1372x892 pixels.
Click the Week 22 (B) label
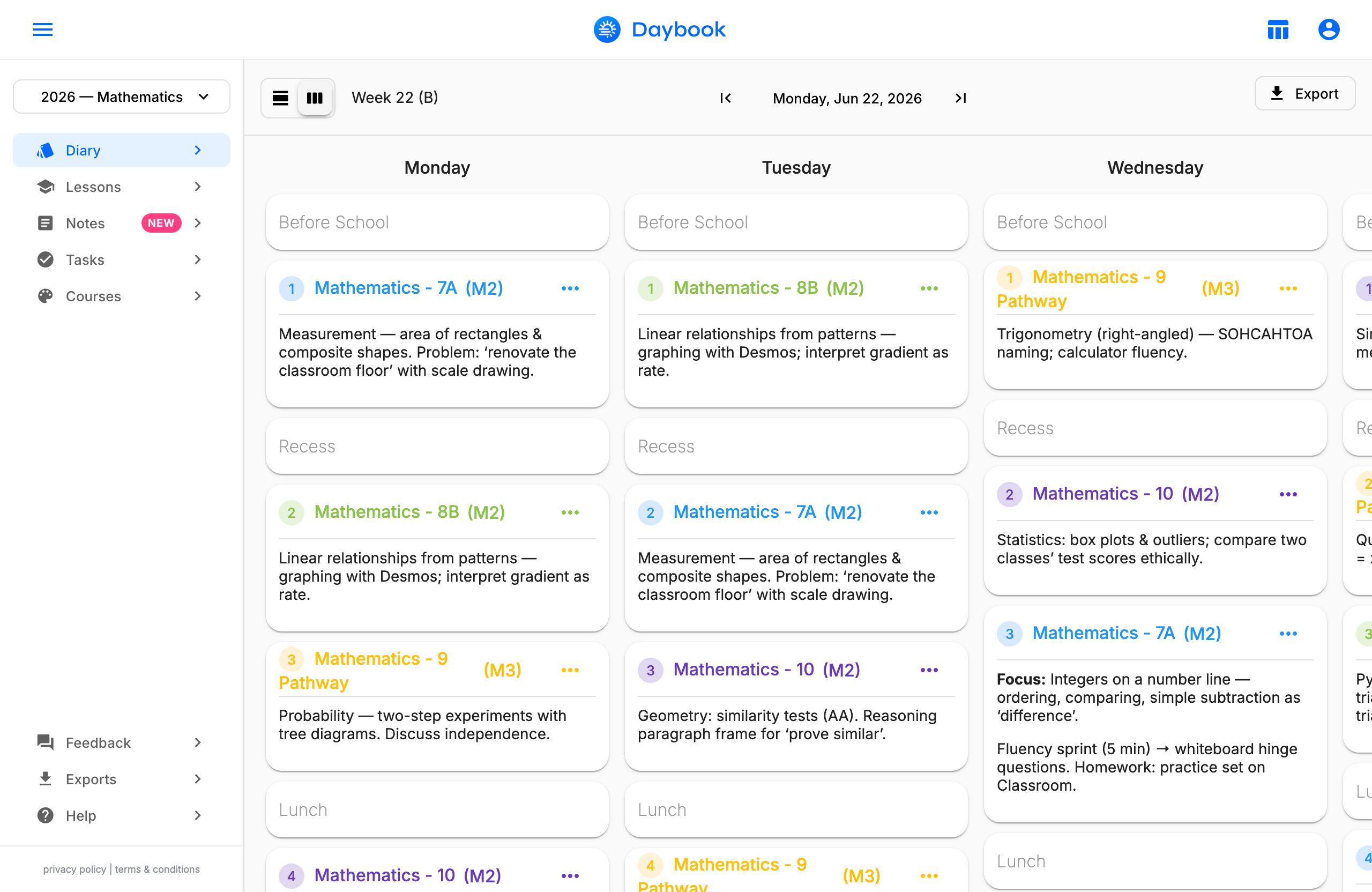coord(395,98)
